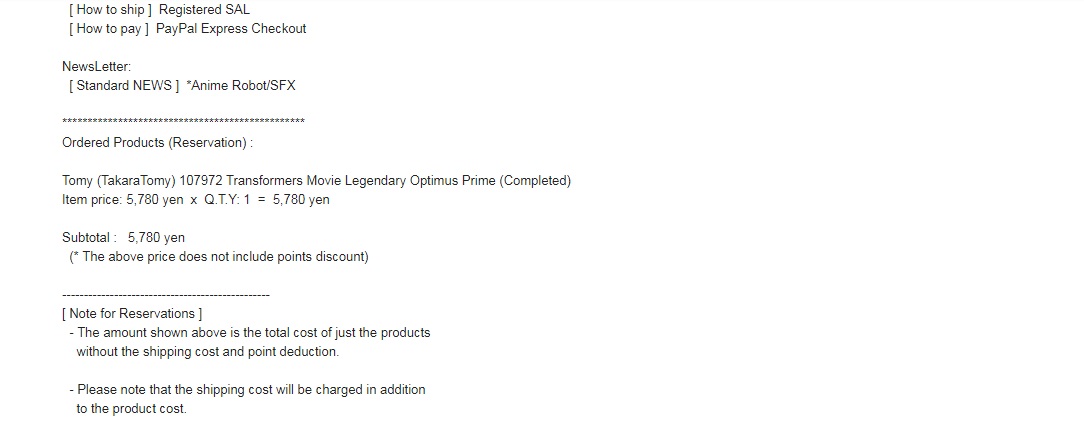This screenshot has height=430, width=1084.
Task: Click the dashed separator line
Action: [x=166, y=296]
